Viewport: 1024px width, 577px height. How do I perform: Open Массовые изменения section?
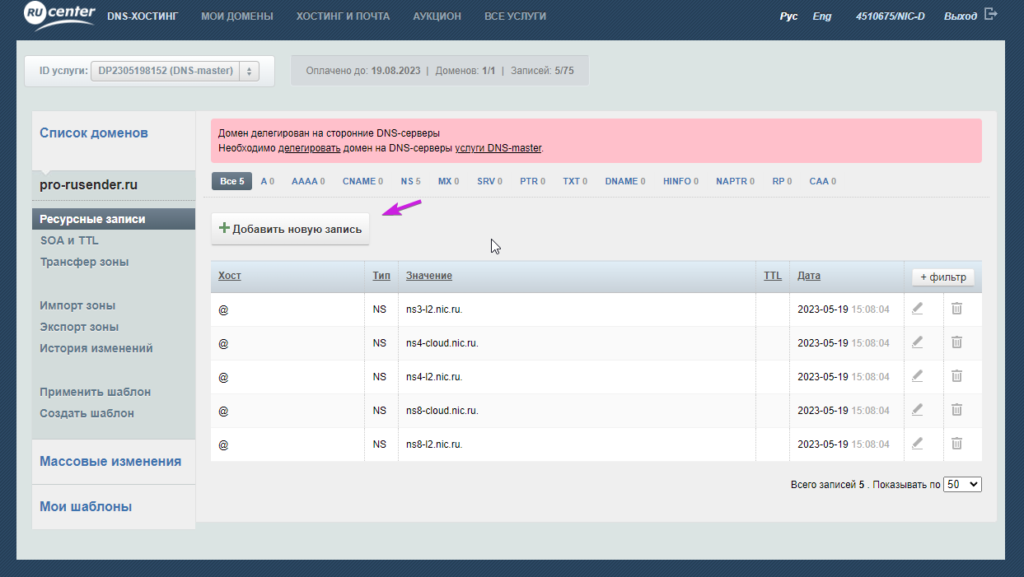(x=110, y=461)
